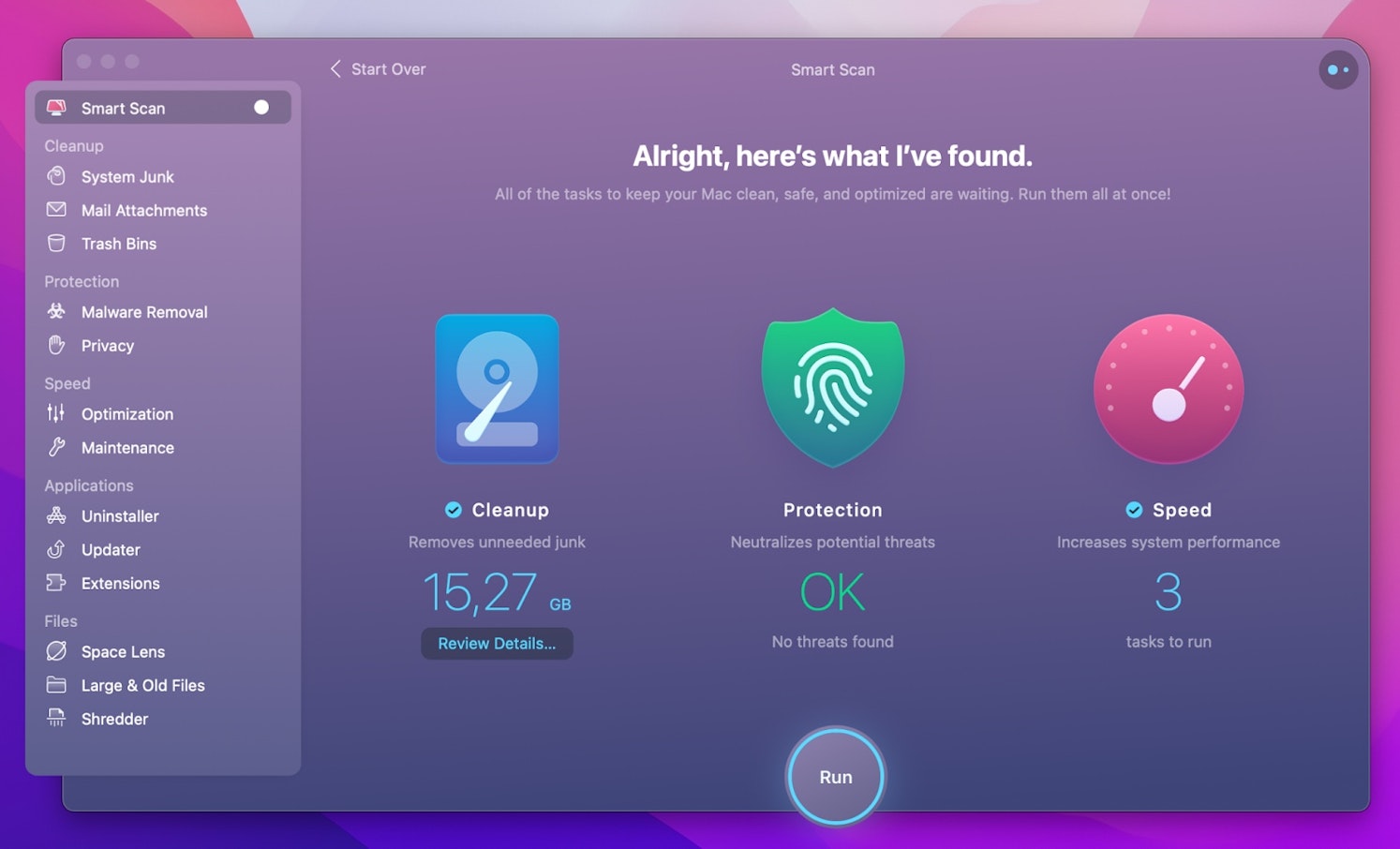Select the Trash Bins icon

pos(56,244)
